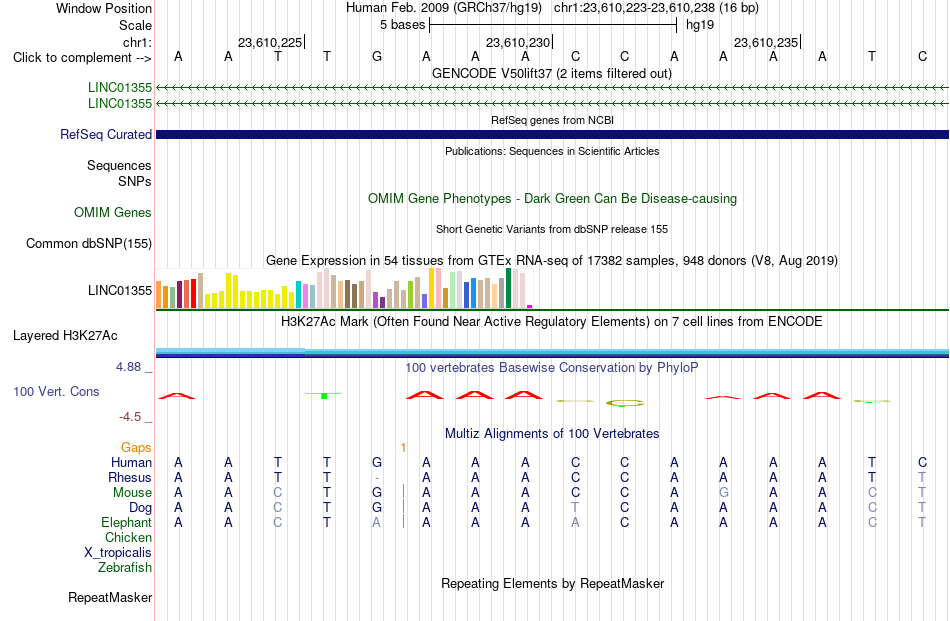Click the 23,610,235 ruler marker
950x621 pixels.
(x=766, y=42)
